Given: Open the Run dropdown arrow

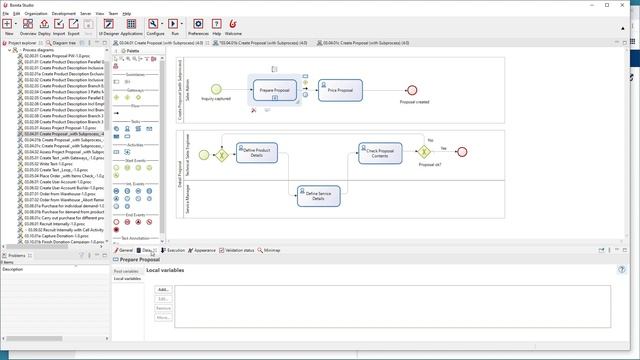Looking at the screenshot, I should tap(182, 24).
